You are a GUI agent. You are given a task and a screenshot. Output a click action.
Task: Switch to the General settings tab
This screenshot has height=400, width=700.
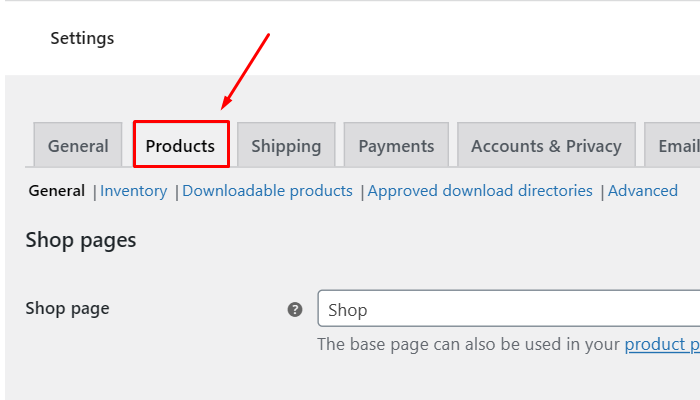[x=78, y=146]
